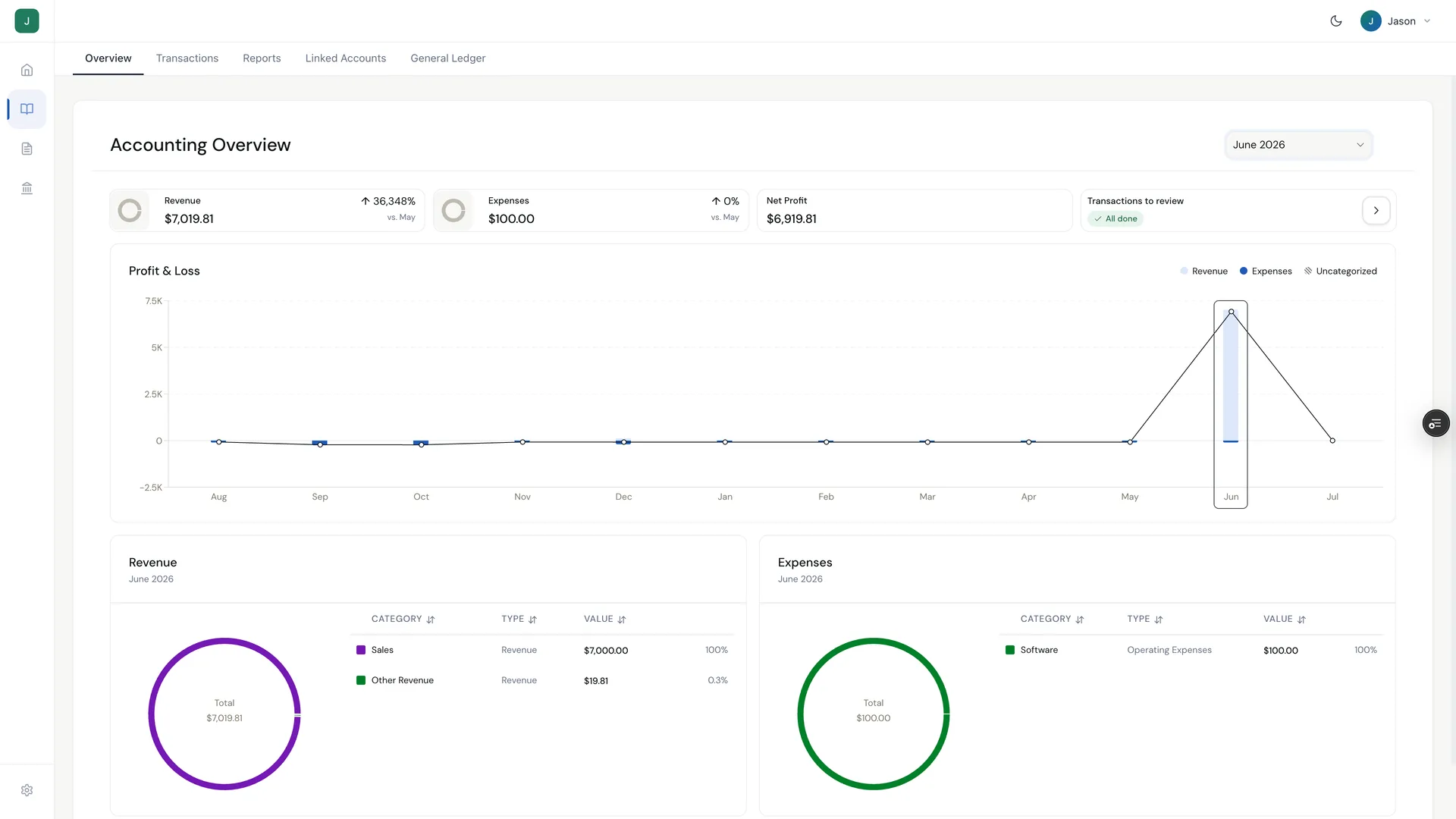Click Jason's profile avatar

coord(1370,21)
